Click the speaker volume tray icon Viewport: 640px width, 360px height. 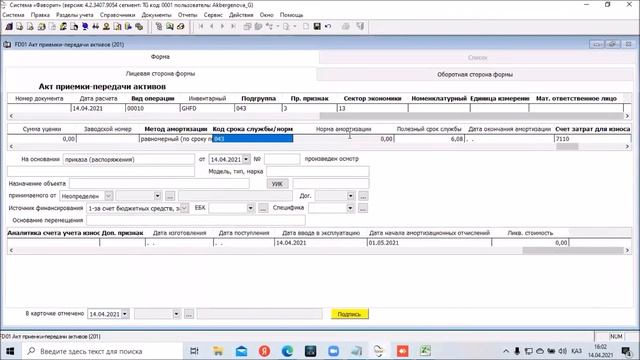(563, 351)
